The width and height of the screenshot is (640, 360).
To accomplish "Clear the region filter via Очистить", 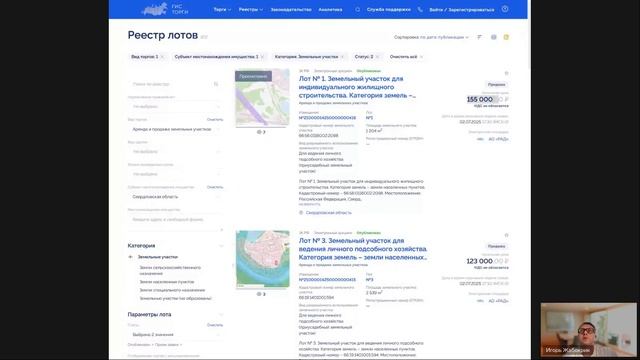I will click(215, 187).
